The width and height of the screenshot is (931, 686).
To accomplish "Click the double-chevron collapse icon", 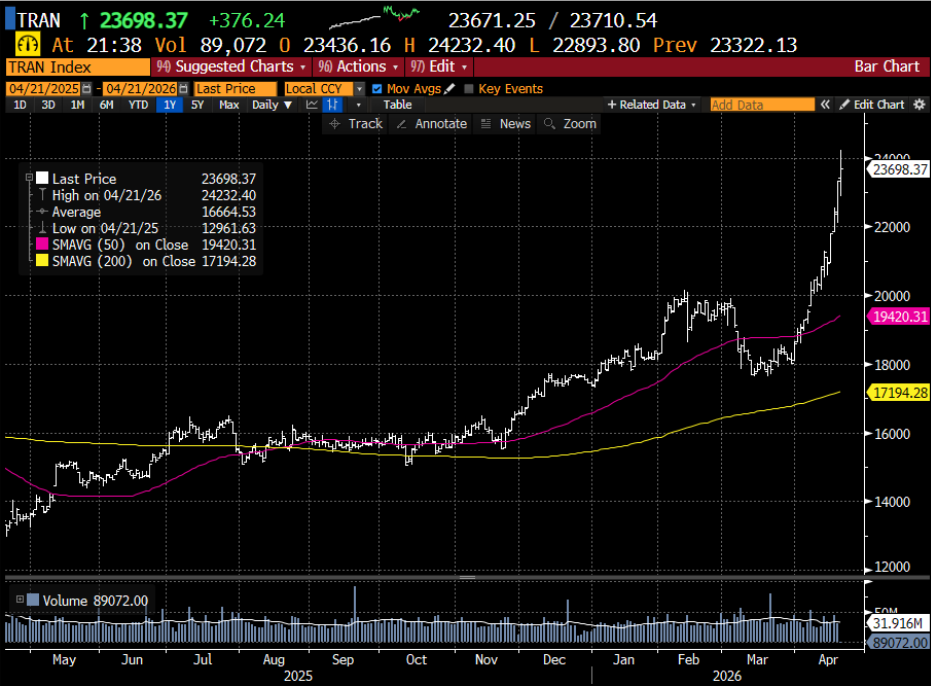I will point(826,104).
